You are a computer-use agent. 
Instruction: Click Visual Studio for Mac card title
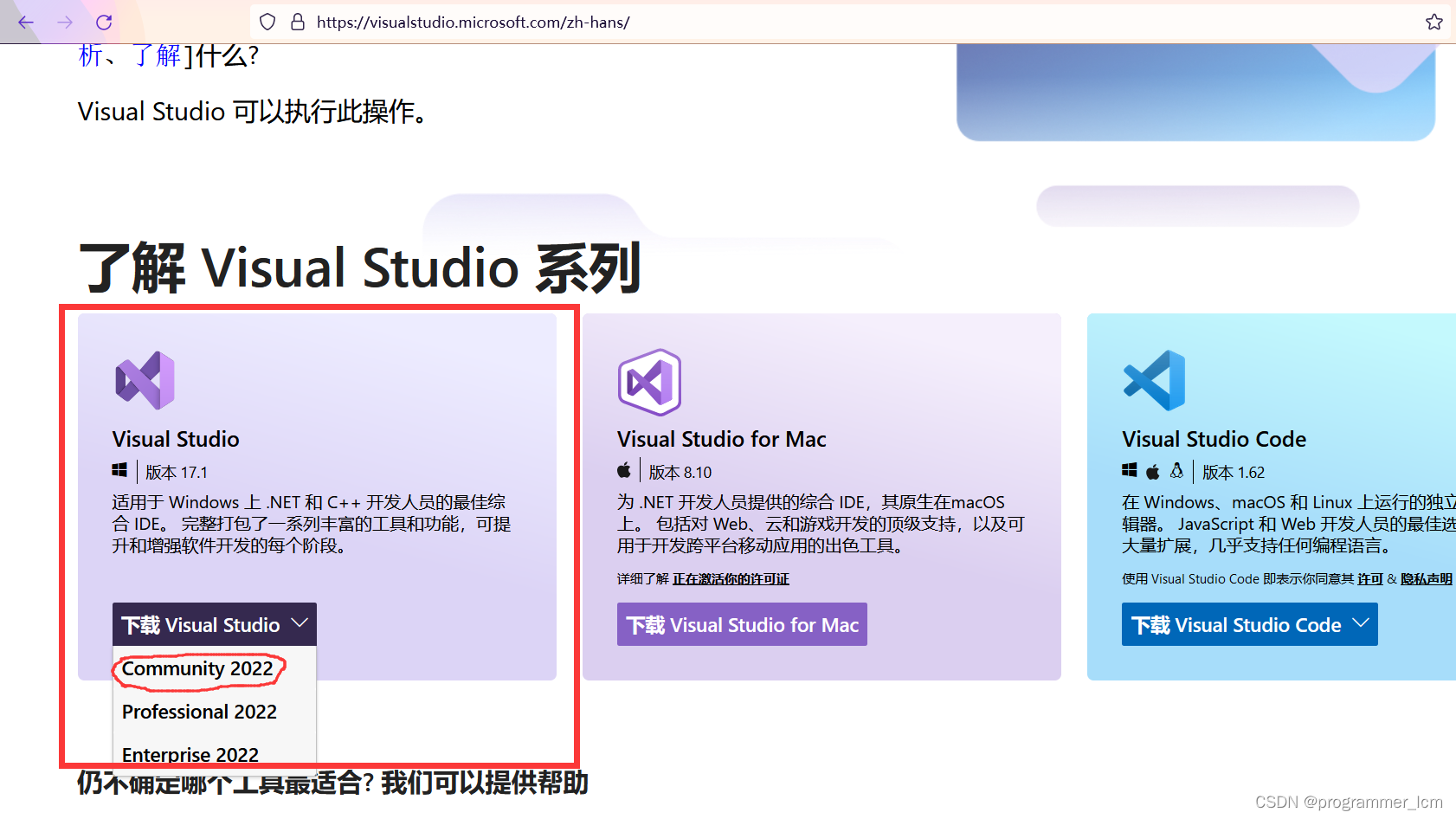pos(722,439)
